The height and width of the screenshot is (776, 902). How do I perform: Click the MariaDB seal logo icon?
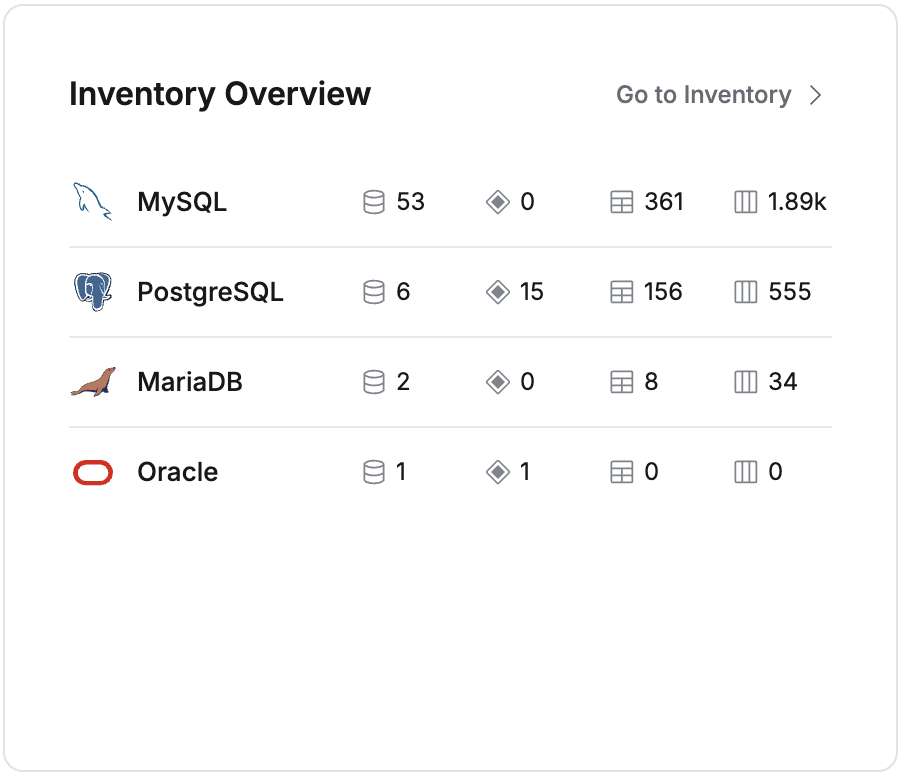point(92,382)
